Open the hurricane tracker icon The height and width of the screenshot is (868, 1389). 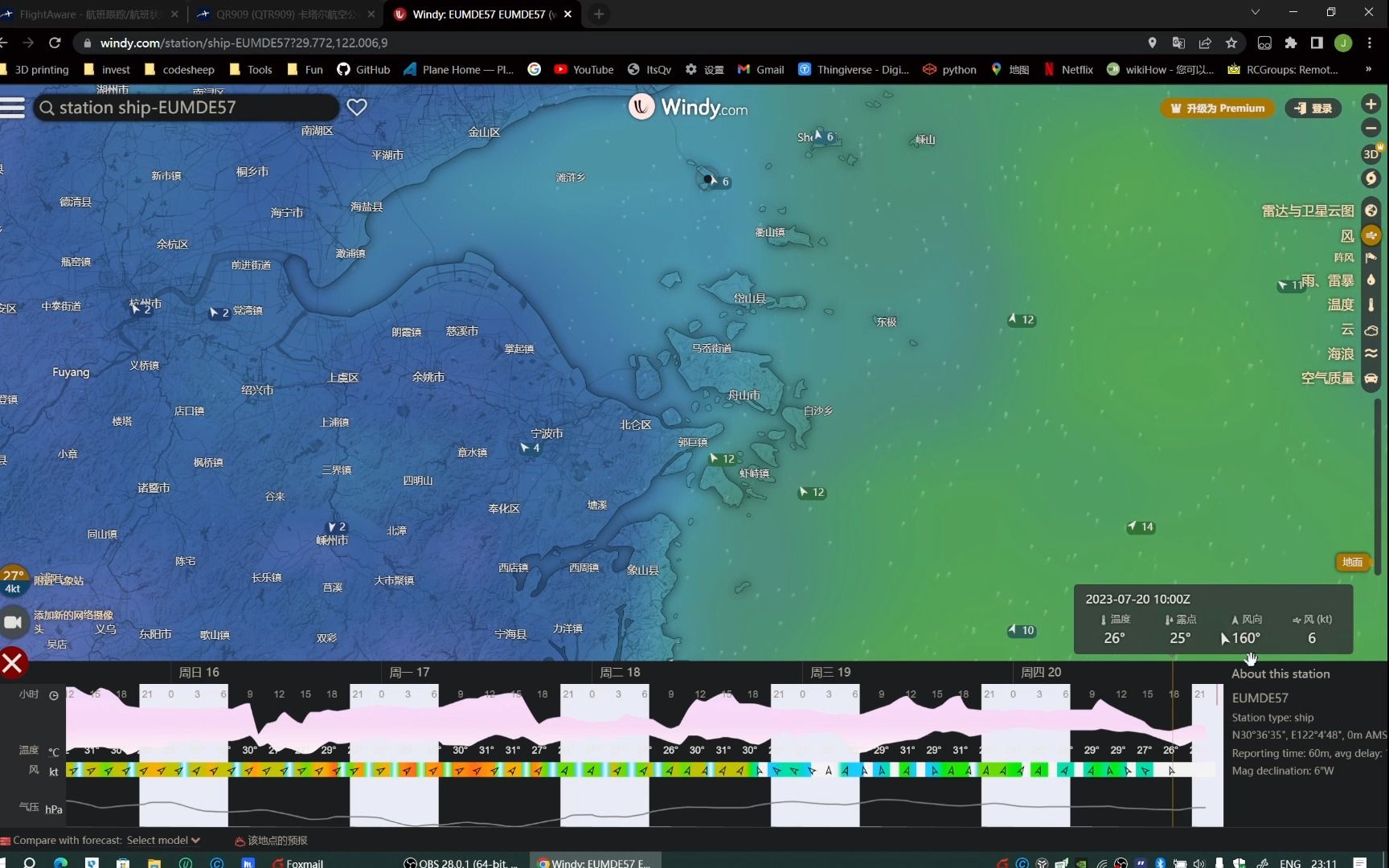coord(1371,178)
